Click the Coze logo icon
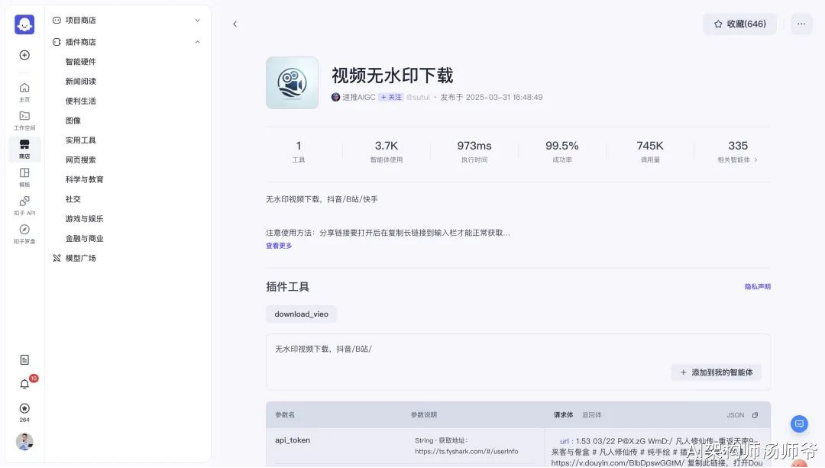 24,24
